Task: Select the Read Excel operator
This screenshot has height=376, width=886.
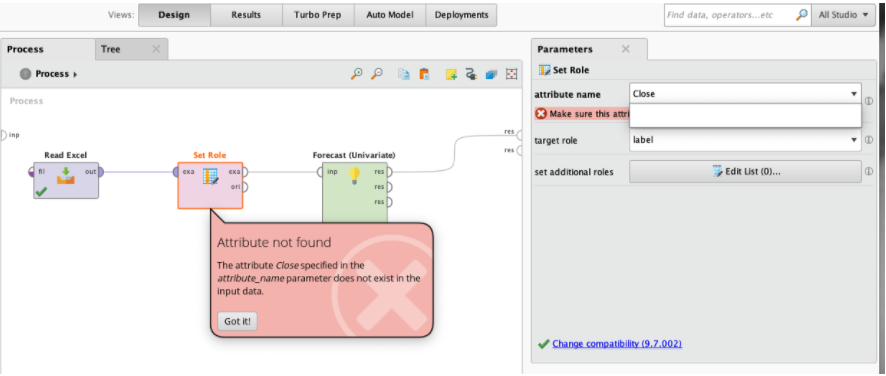Action: (66, 180)
